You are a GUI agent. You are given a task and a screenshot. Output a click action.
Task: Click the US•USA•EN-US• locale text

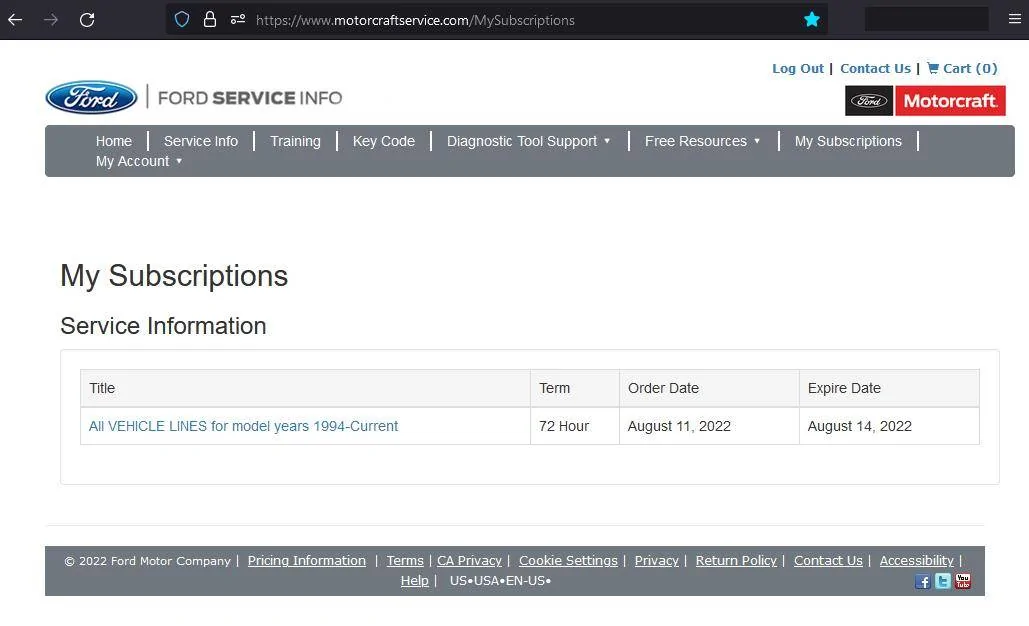pyautogui.click(x=500, y=581)
